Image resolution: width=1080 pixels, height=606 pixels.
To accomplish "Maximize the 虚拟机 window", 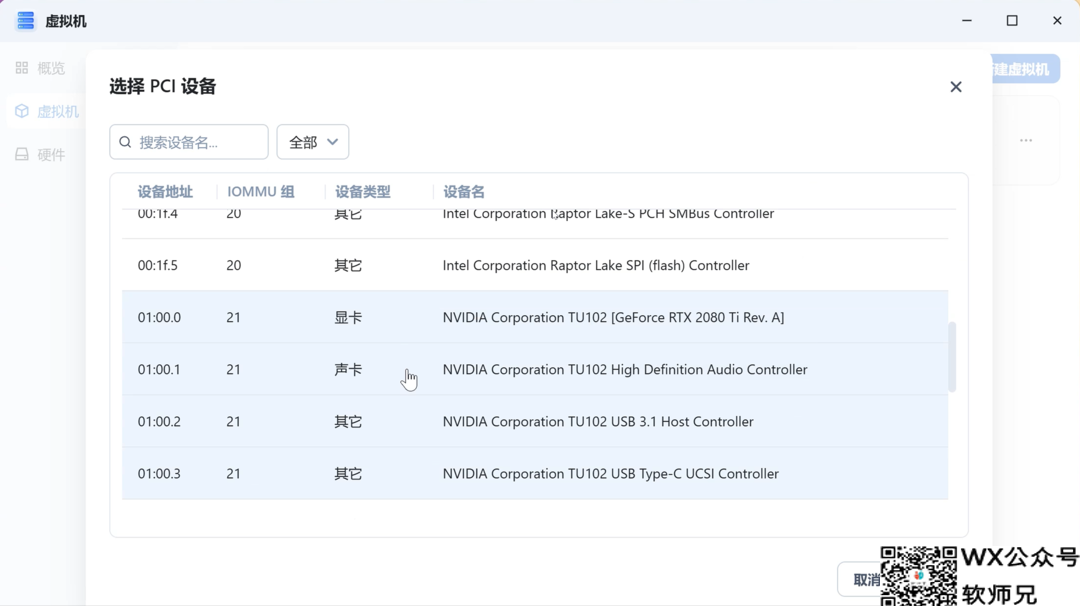I will 1012,21.
